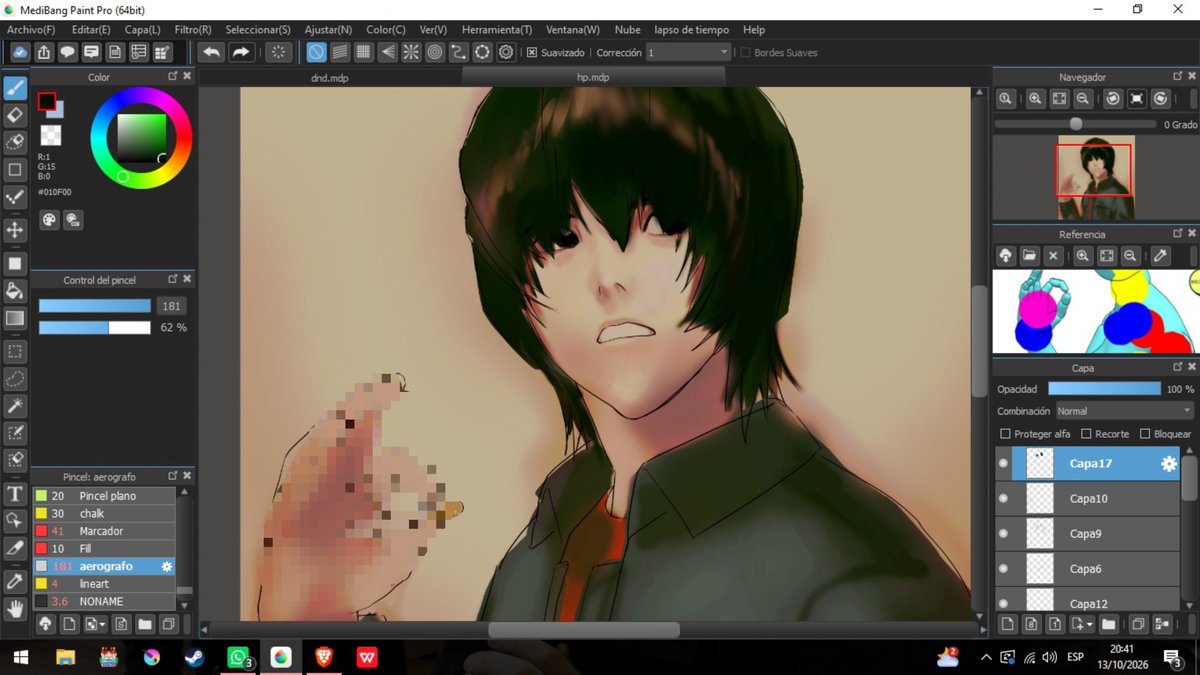The image size is (1200, 675).
Task: Hide Capa10 layer visibility
Action: click(1003, 499)
